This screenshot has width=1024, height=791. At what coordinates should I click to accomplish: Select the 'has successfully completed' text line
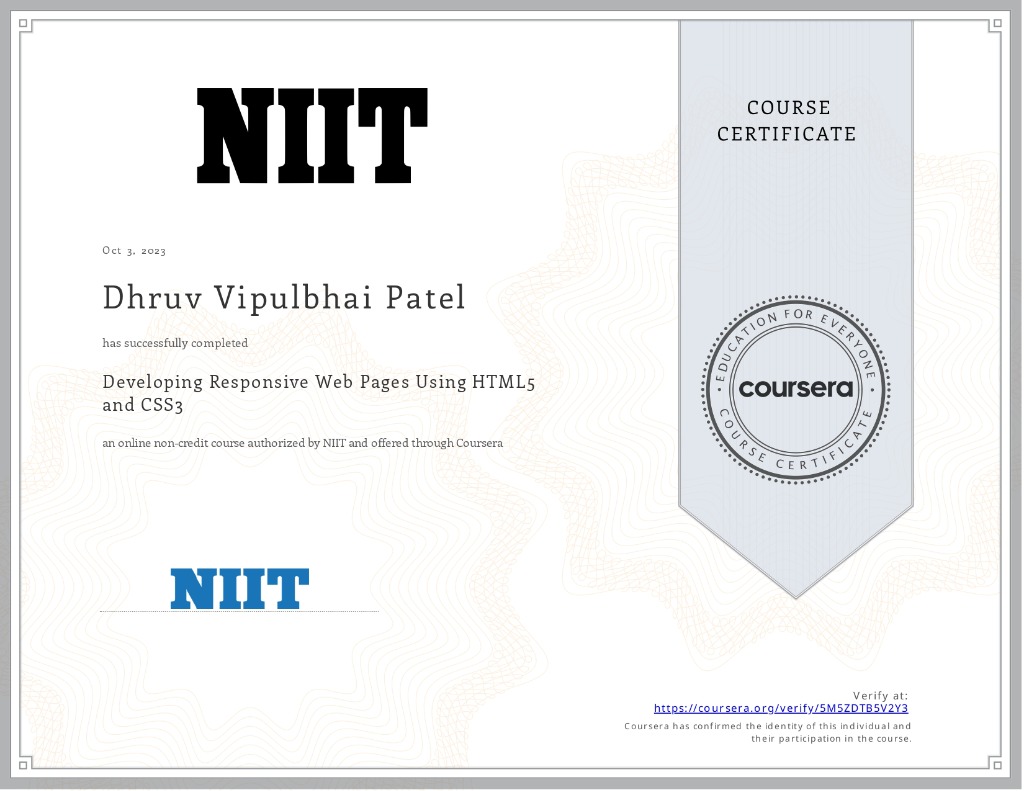pyautogui.click(x=175, y=343)
